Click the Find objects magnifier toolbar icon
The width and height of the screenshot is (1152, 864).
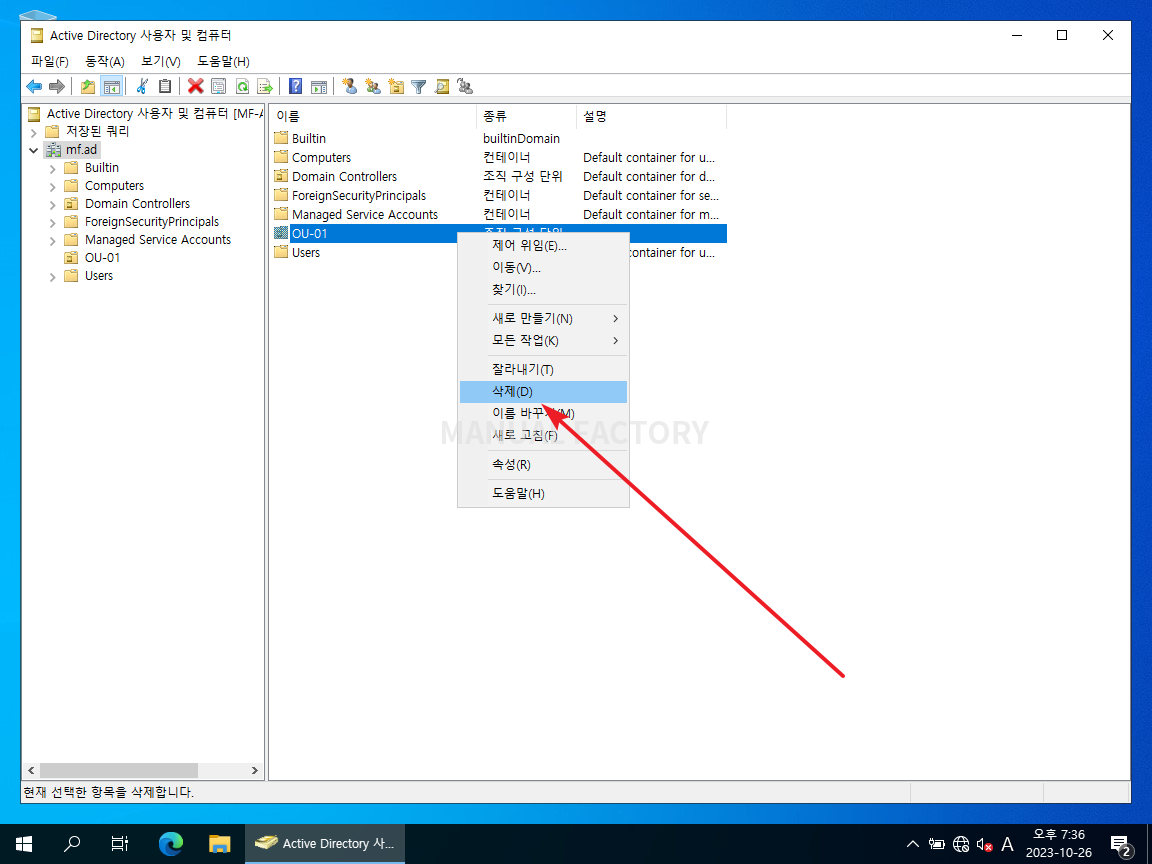click(442, 87)
